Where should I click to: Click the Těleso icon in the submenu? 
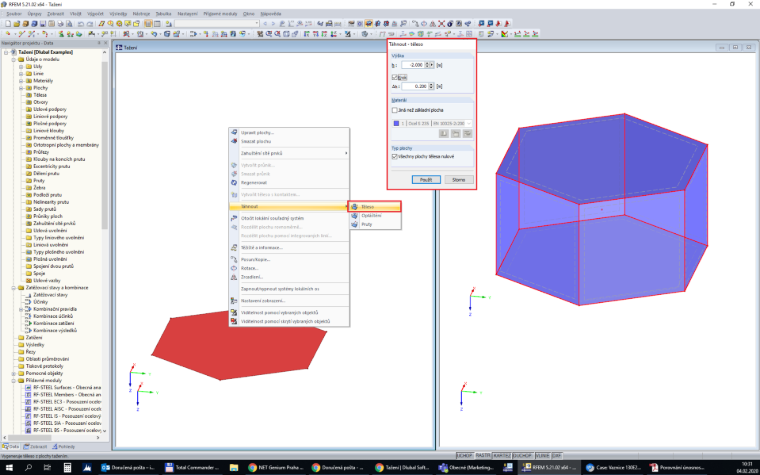[x=355, y=206]
